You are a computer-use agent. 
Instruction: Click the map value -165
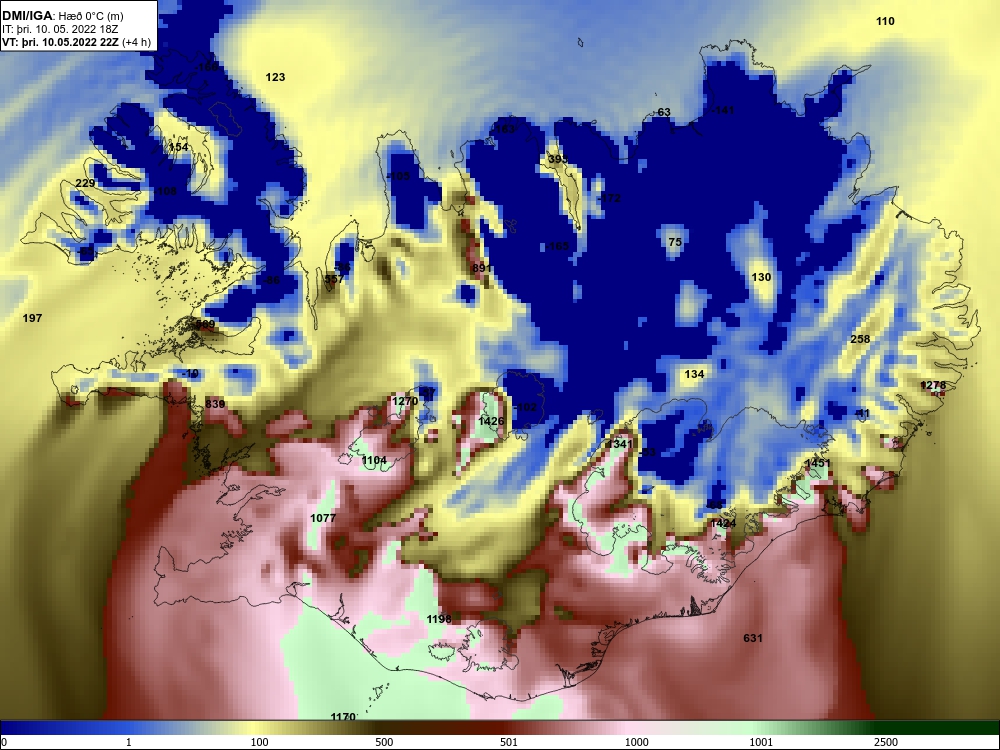[557, 246]
